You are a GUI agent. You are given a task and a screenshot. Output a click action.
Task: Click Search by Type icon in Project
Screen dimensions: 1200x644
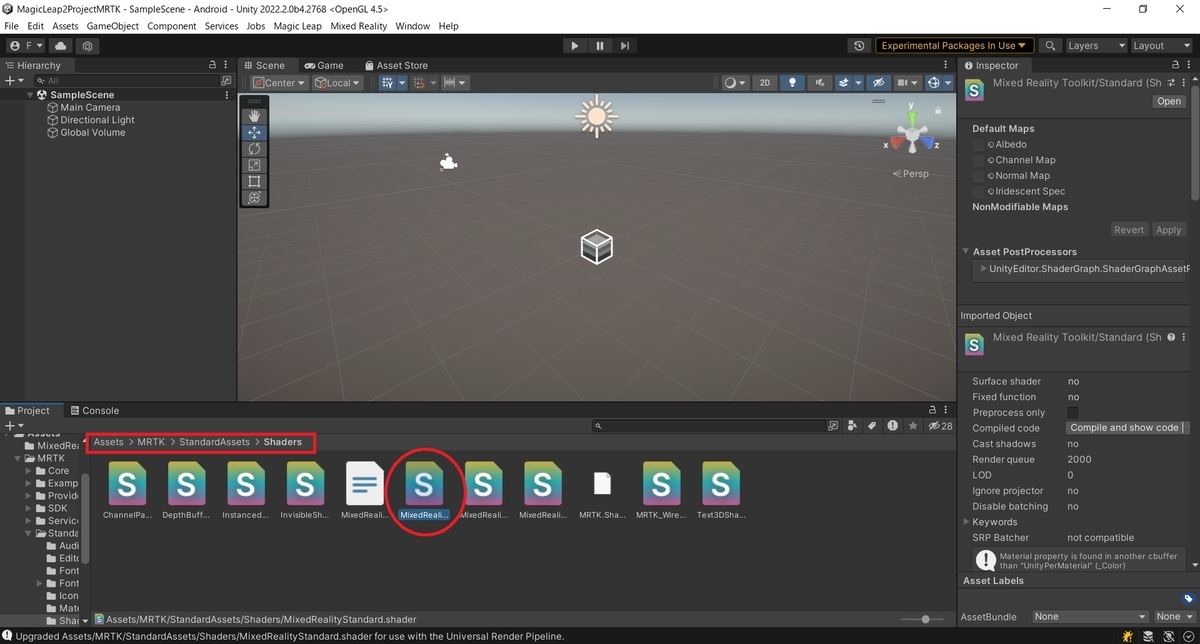(852, 426)
